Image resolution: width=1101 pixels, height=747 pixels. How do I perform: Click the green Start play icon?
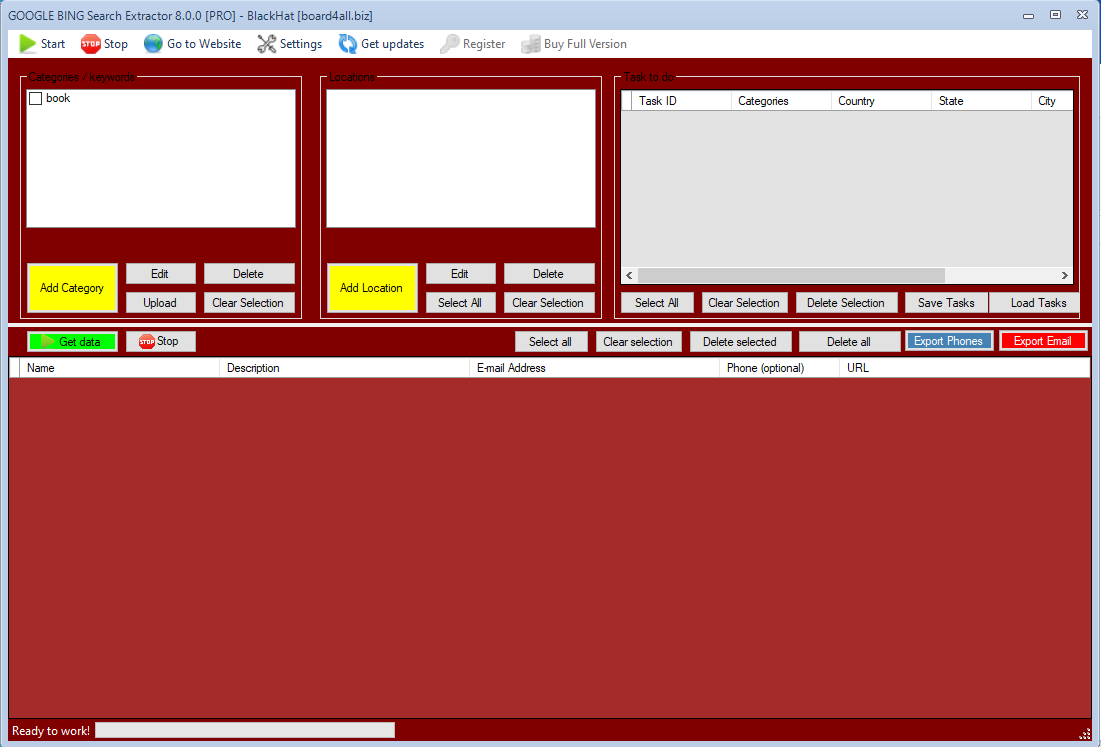(28, 44)
